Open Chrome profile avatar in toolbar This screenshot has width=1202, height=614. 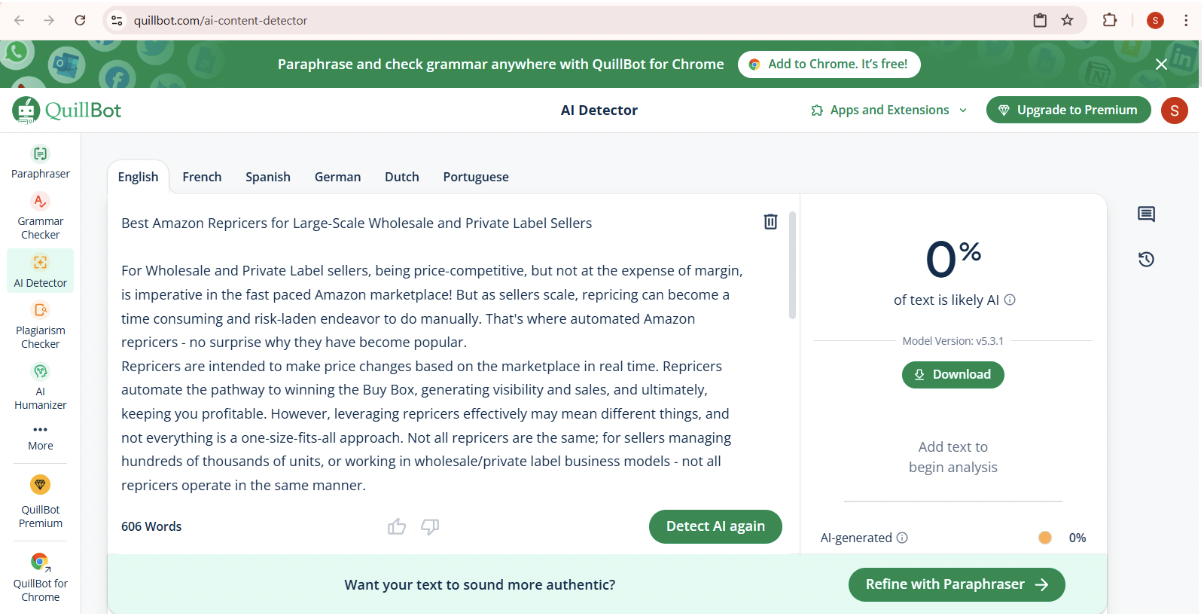(x=1155, y=20)
